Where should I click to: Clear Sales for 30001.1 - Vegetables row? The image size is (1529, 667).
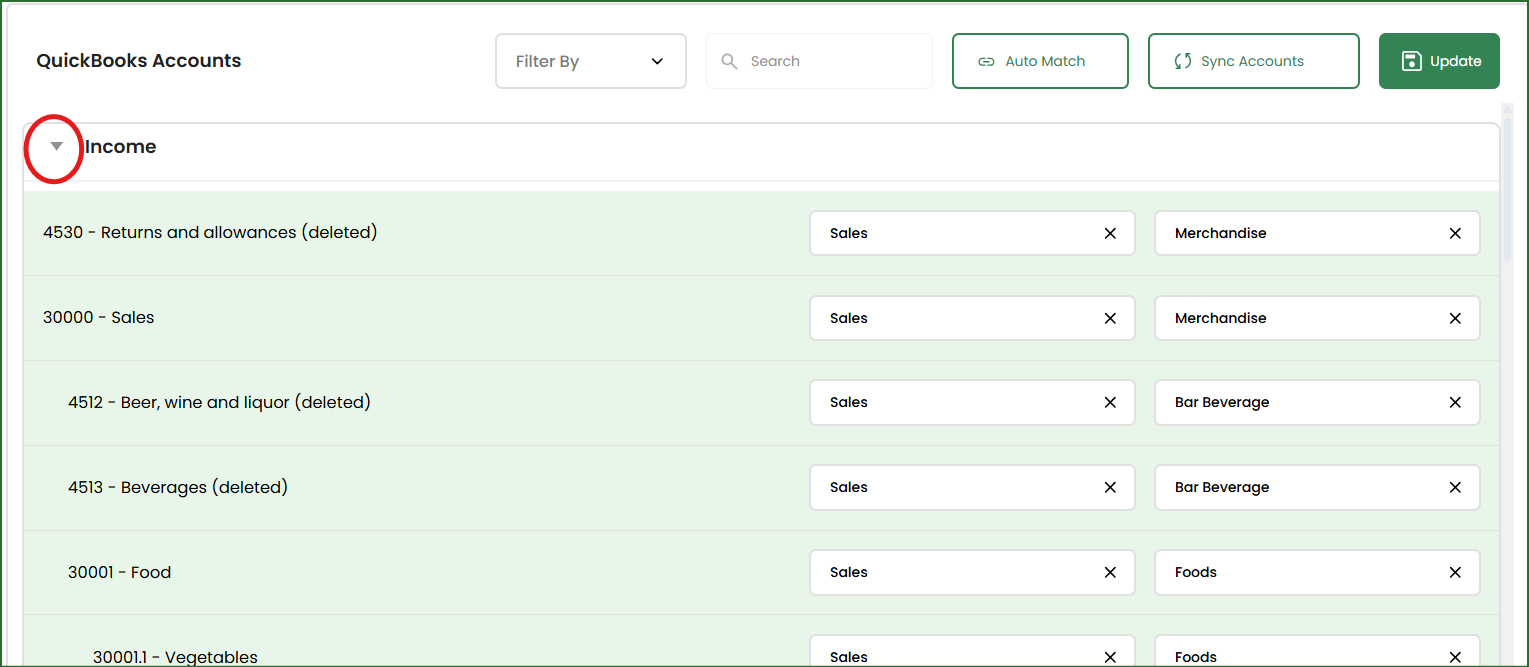[x=1110, y=657]
